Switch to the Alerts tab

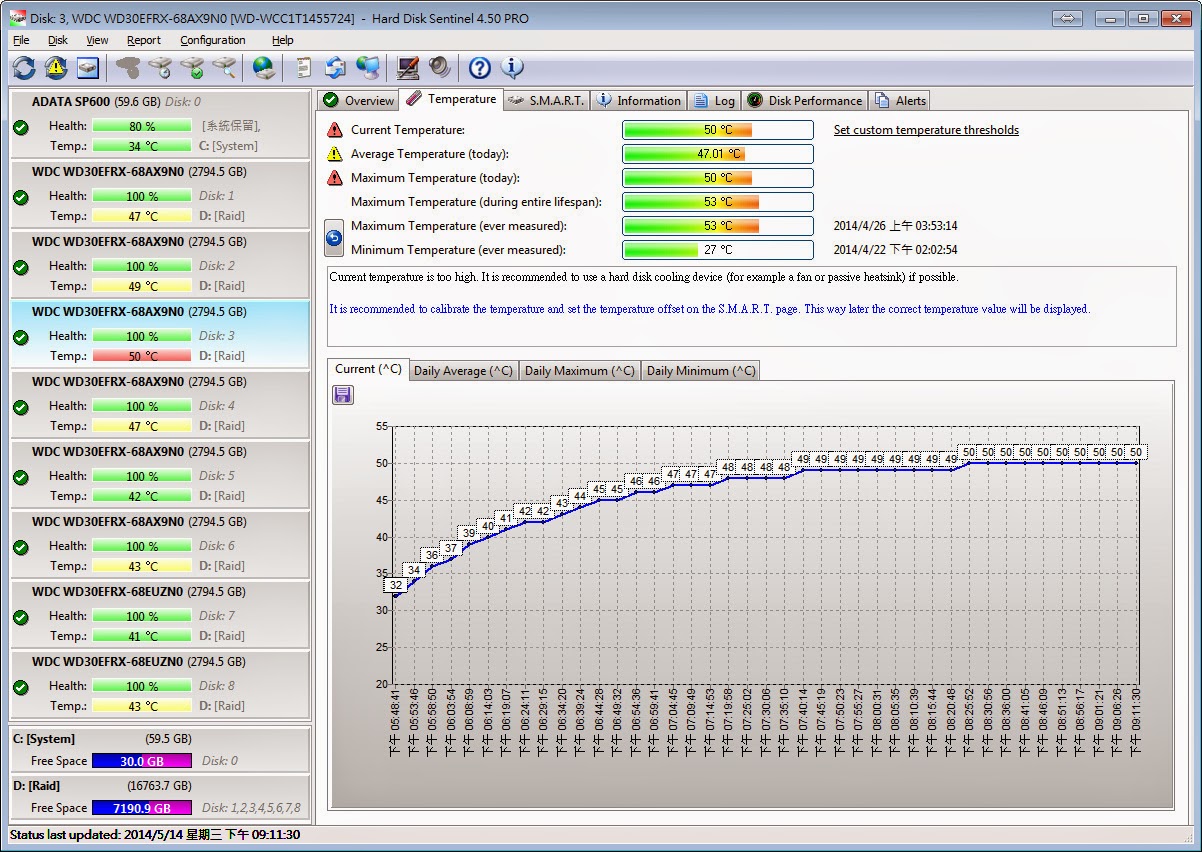point(900,100)
